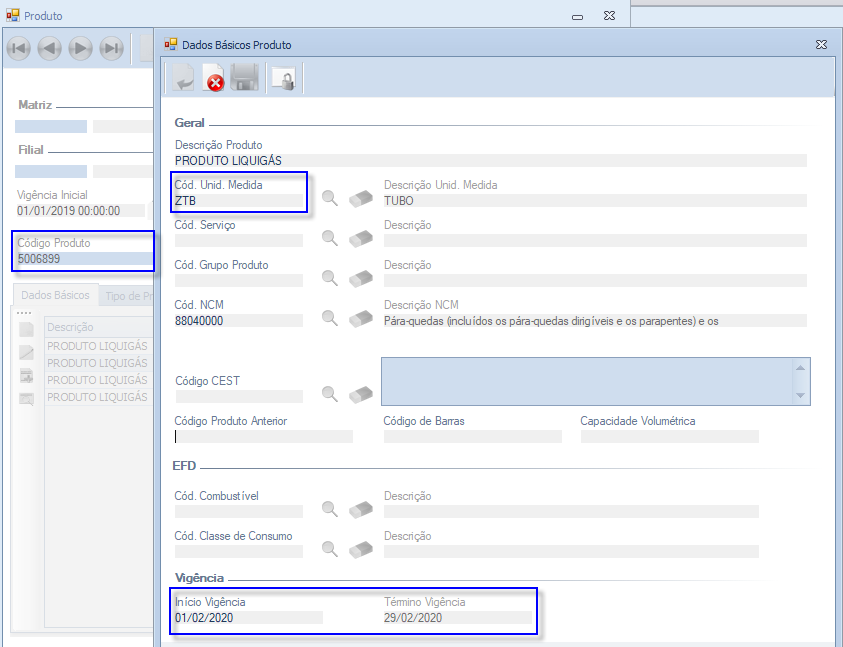
Task: Open the Tipo de Pr... tab
Action: coord(128,295)
